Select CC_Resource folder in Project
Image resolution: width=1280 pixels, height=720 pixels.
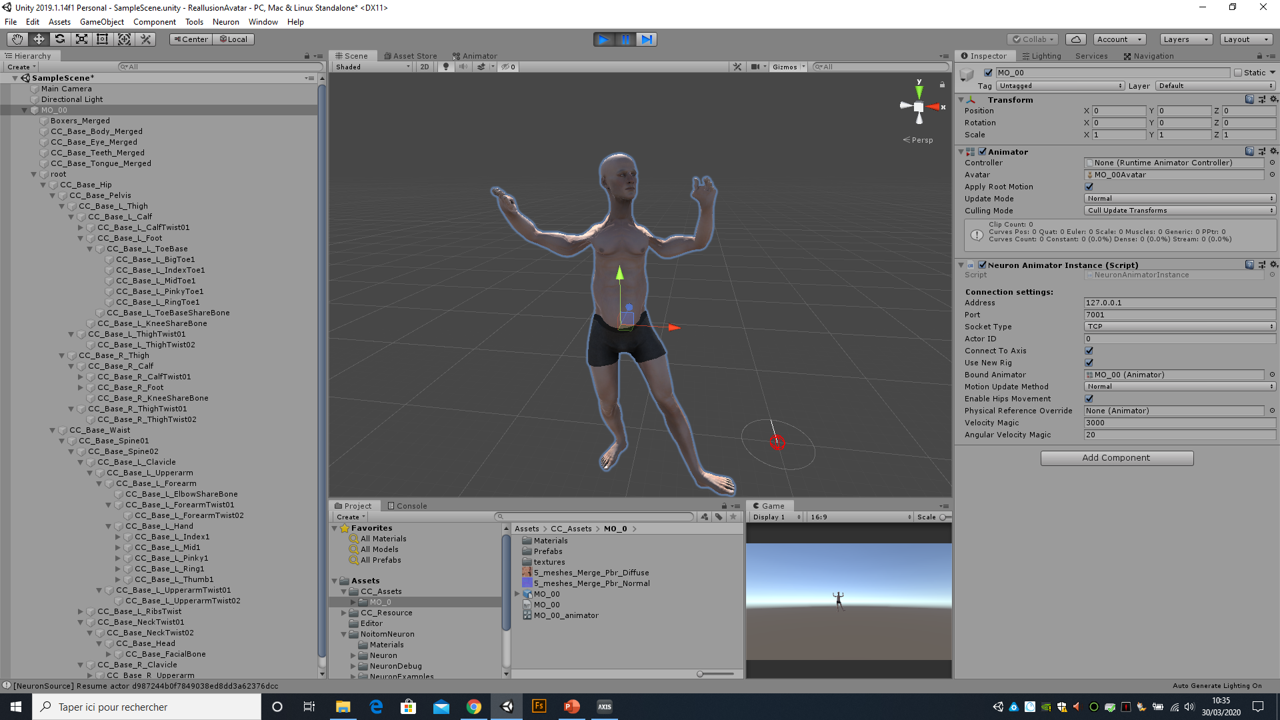(386, 613)
